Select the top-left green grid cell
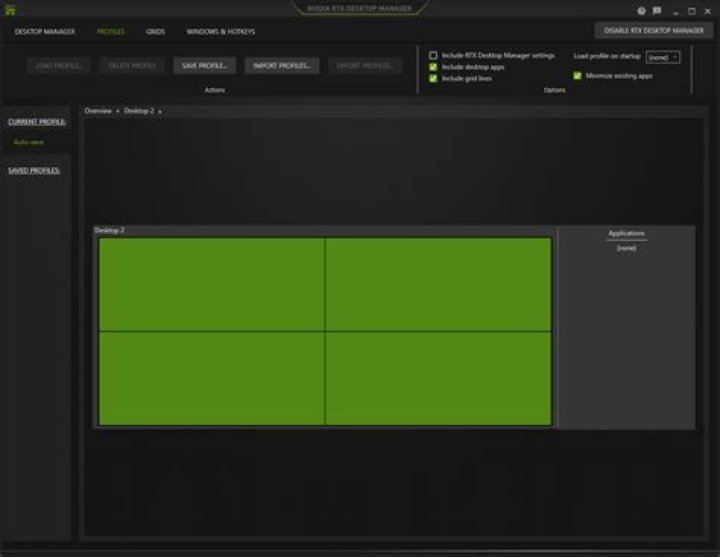 click(x=212, y=284)
